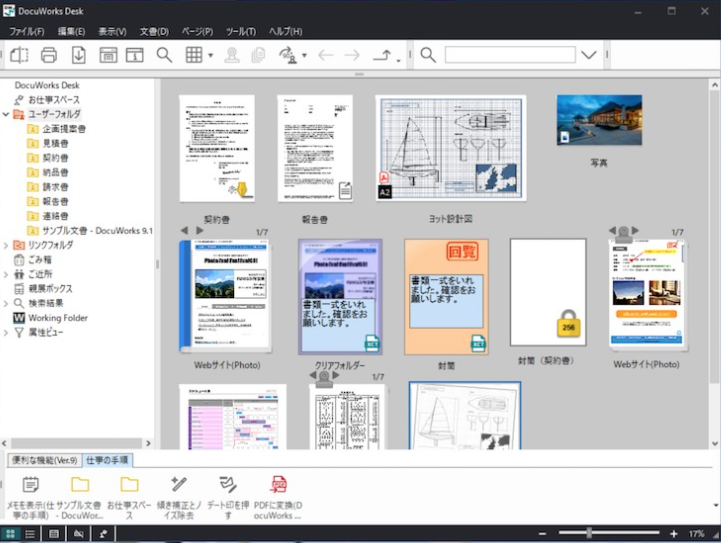
Task: Click the PDFに変換 icon
Action: coord(279,485)
